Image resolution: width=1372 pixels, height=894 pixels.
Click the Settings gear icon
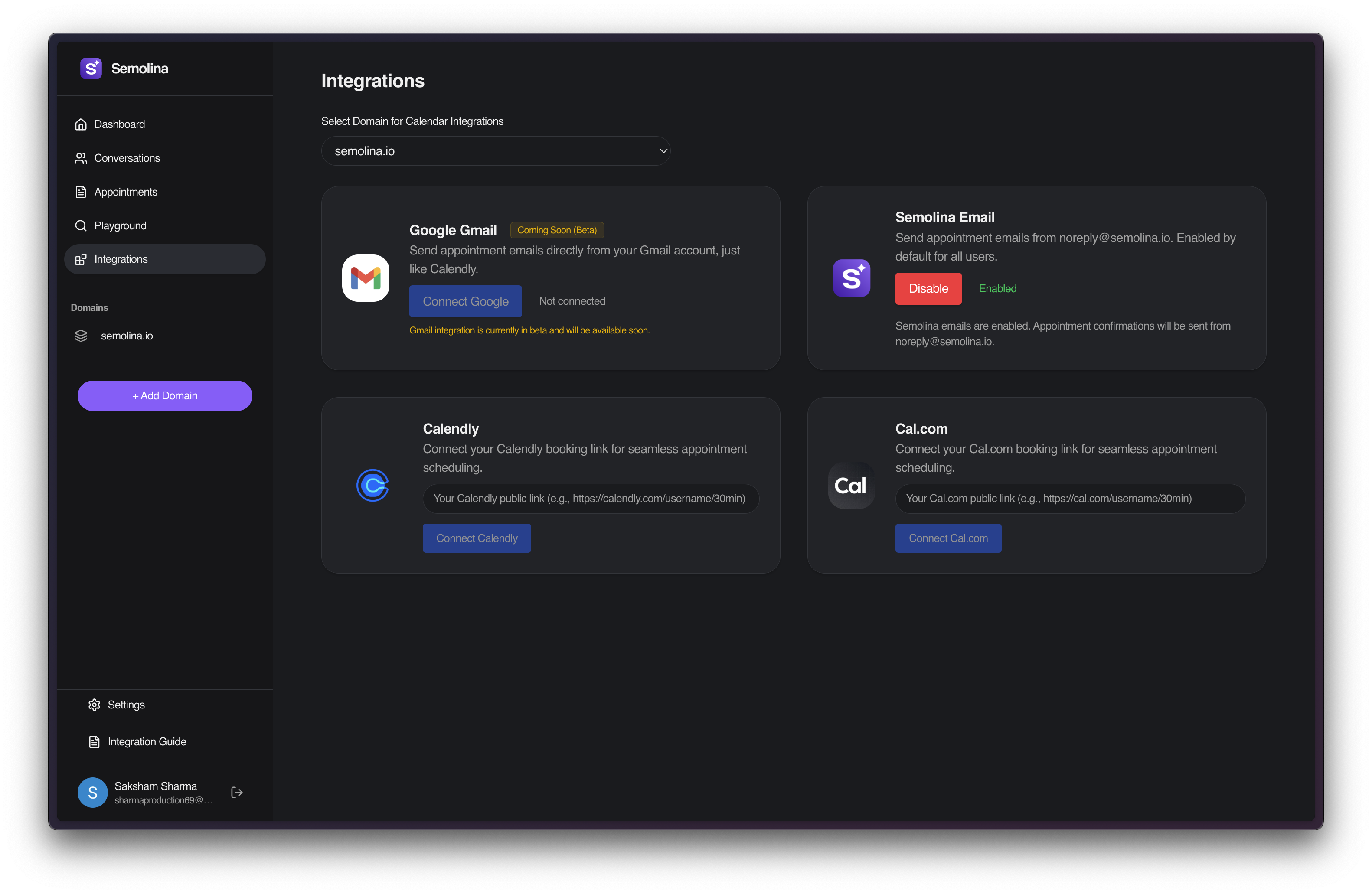tap(95, 705)
